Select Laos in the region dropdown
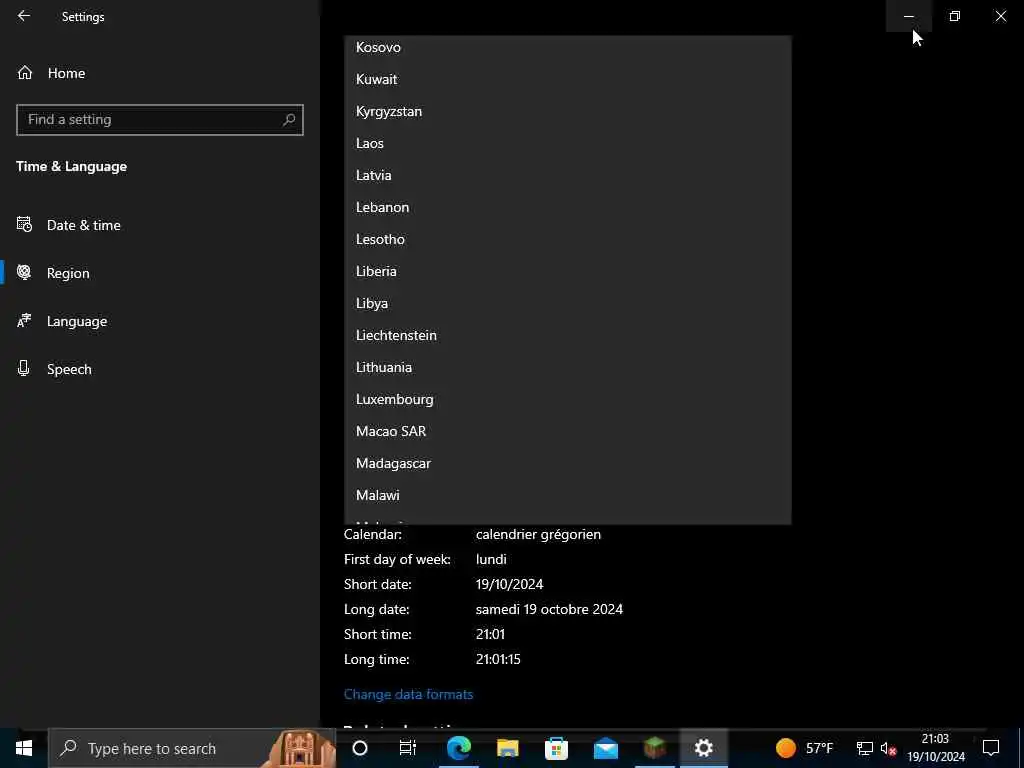Screen dimensions: 1024x768 coord(568,143)
